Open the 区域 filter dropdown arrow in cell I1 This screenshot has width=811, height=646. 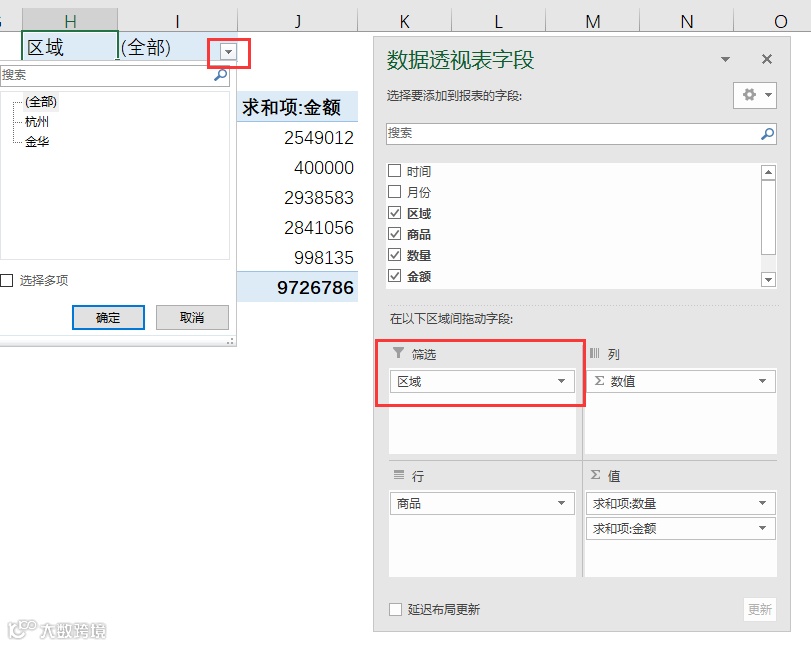[228, 52]
